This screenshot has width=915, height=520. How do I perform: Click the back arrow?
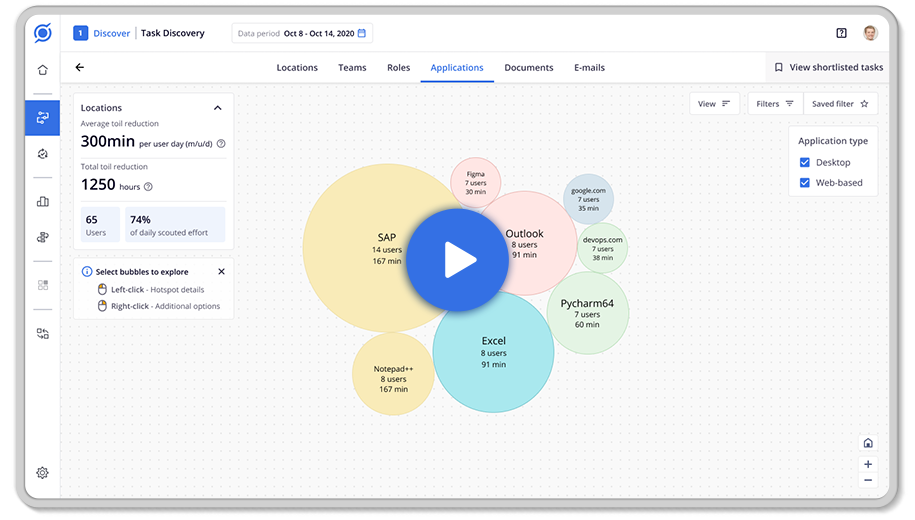80,67
